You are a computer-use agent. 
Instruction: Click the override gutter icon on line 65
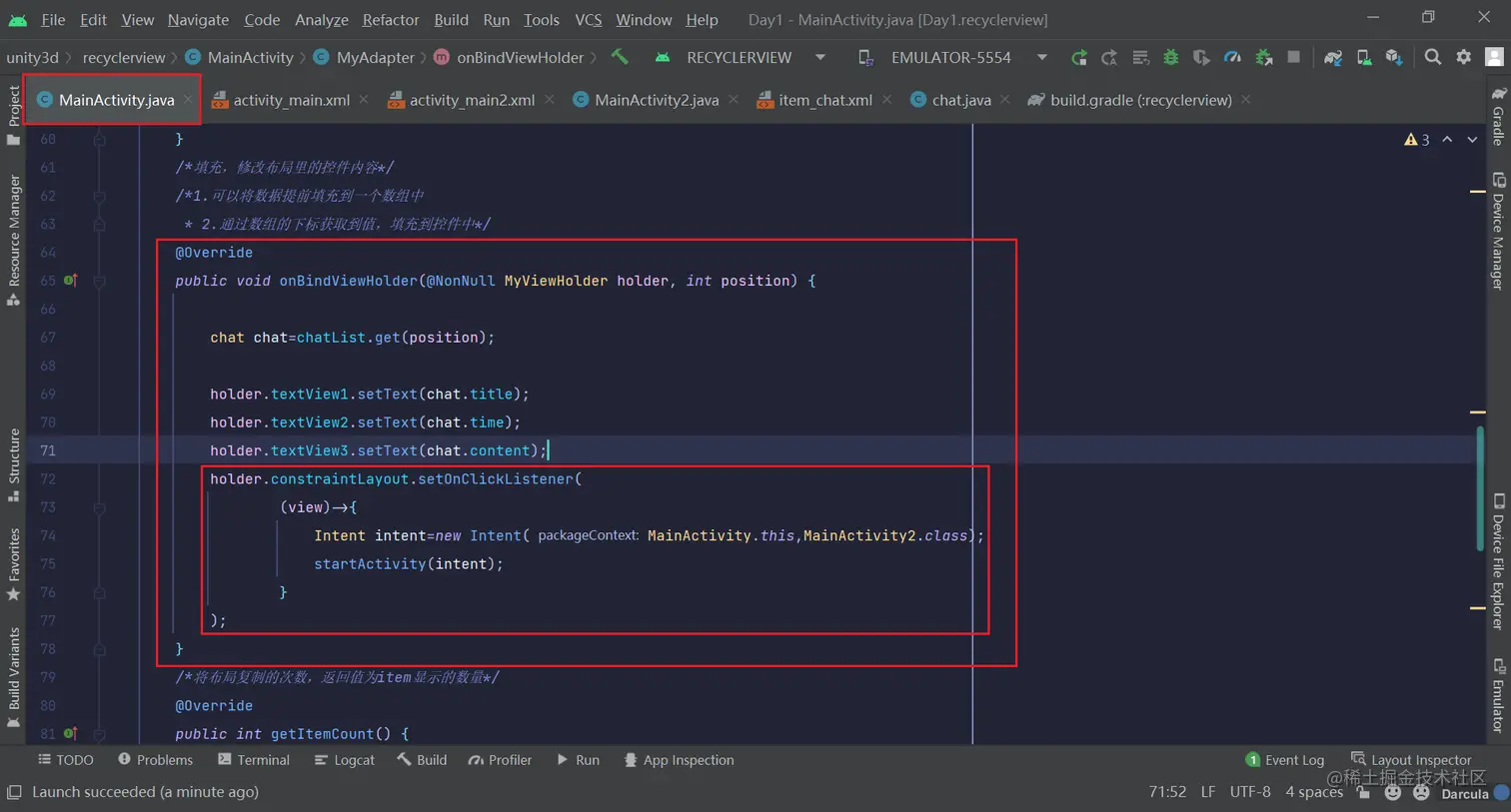70,281
